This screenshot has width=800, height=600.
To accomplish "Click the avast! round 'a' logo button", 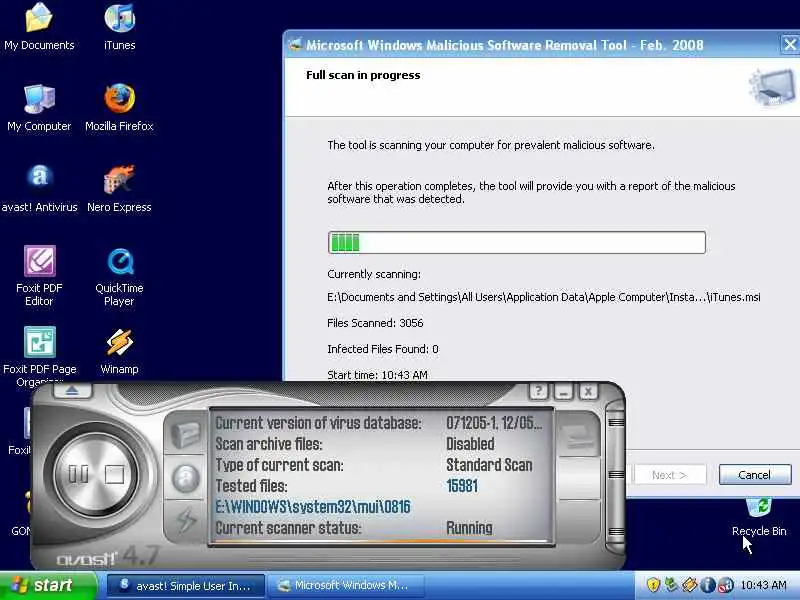I will pos(186,479).
